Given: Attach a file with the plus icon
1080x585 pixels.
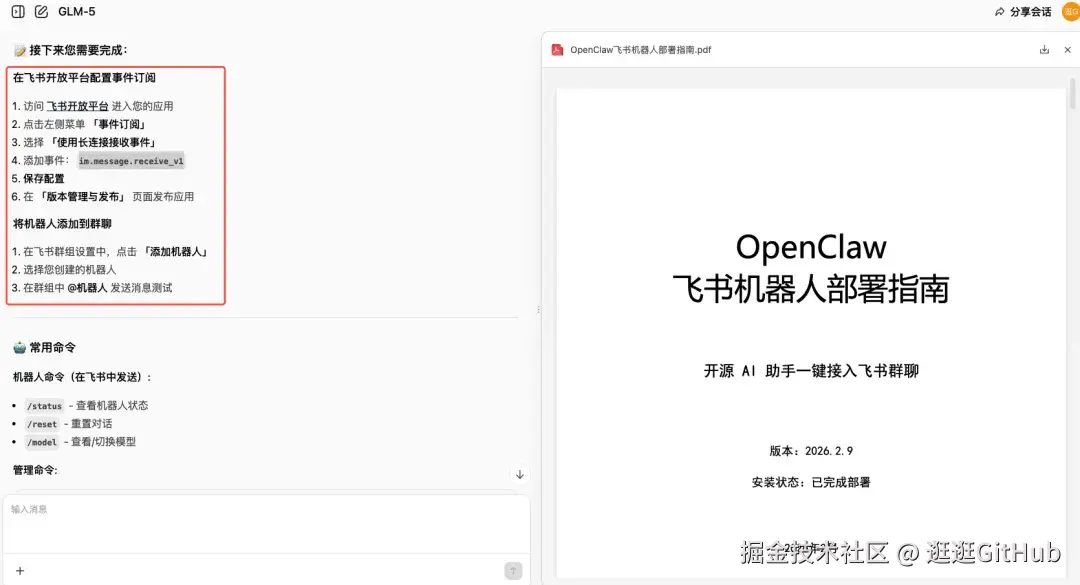Looking at the screenshot, I should click(22, 570).
